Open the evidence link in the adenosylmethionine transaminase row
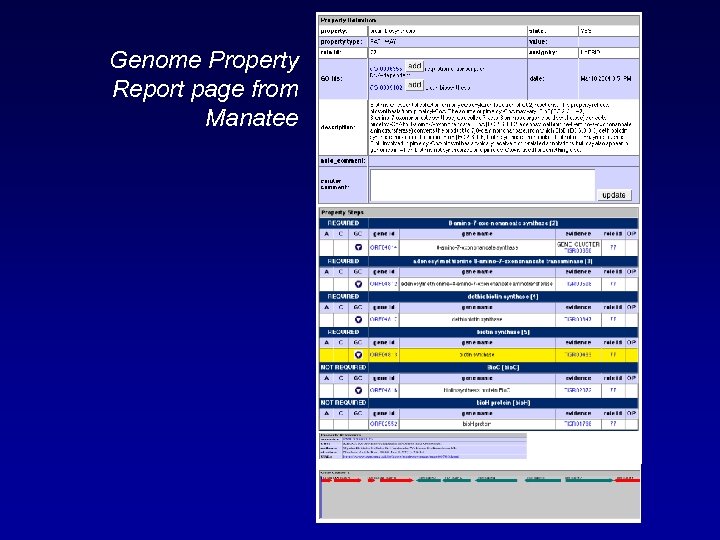The width and height of the screenshot is (720, 540). [x=578, y=284]
